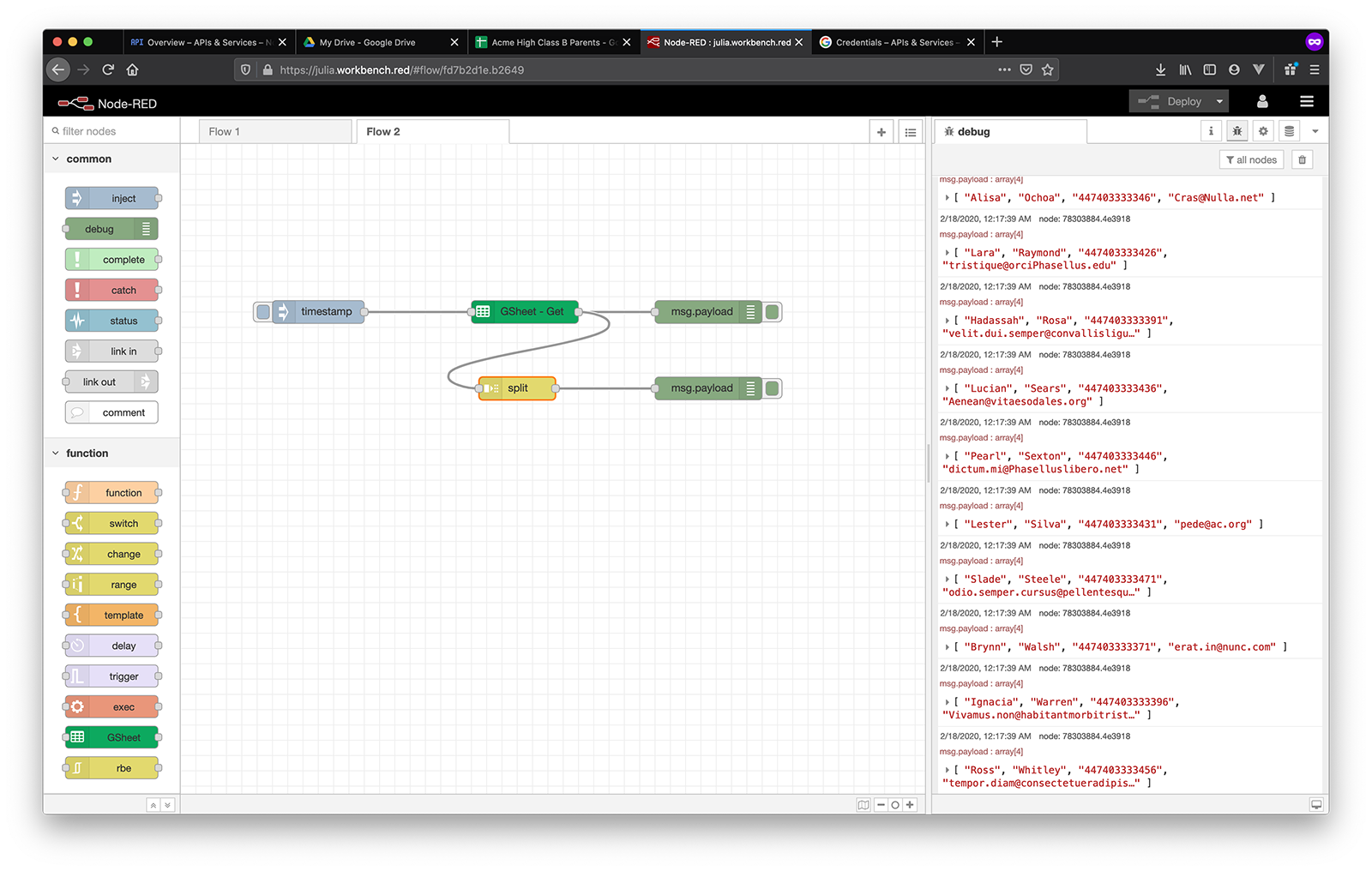Select the delay node in palette
This screenshot has width=1372, height=871.
pos(111,646)
